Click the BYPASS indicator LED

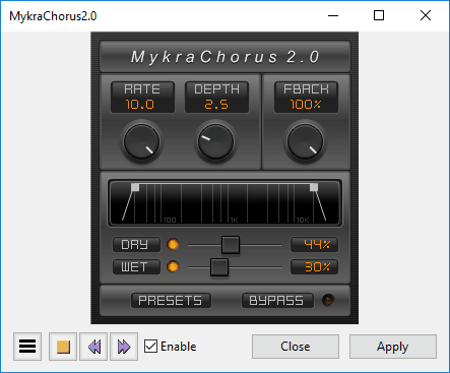(328, 300)
